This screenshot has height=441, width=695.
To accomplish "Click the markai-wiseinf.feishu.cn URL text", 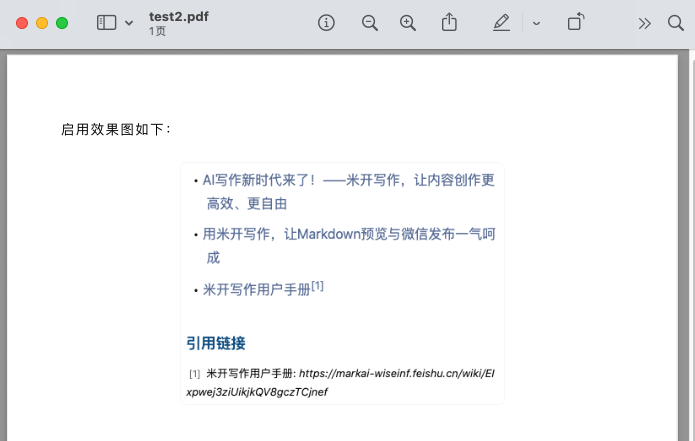I will click(340, 382).
